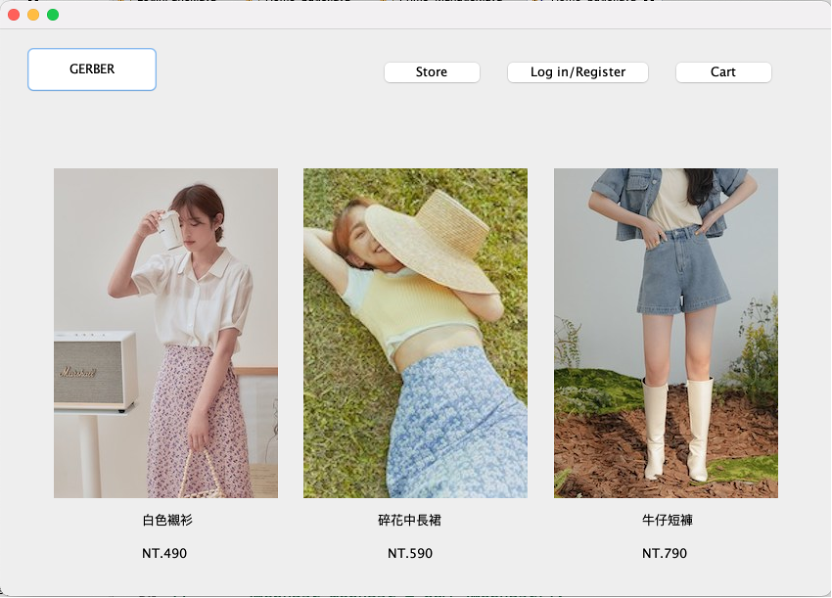This screenshot has width=832, height=598.
Task: Click the GERBER brand button
Action: (92, 69)
